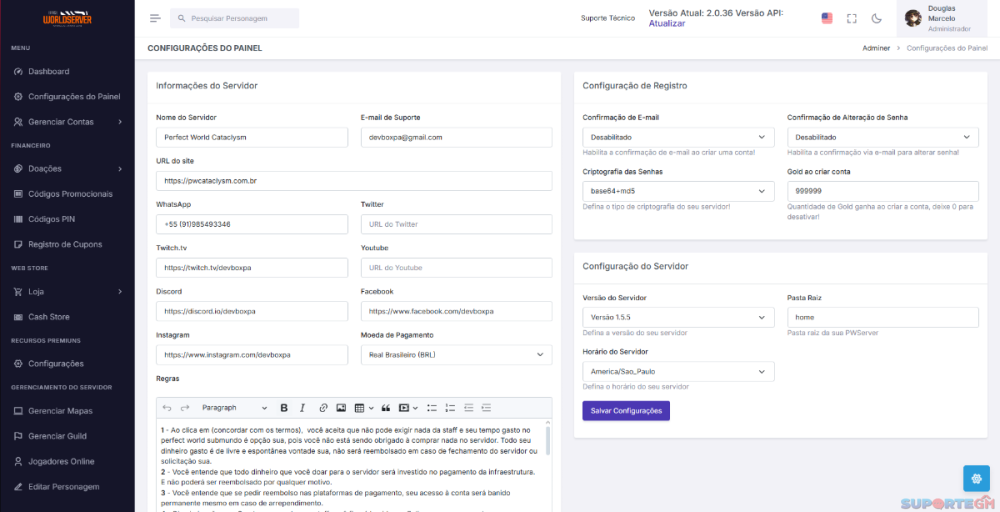The image size is (1000, 512).
Task: Click the Salvar Configurações button
Action: click(626, 411)
